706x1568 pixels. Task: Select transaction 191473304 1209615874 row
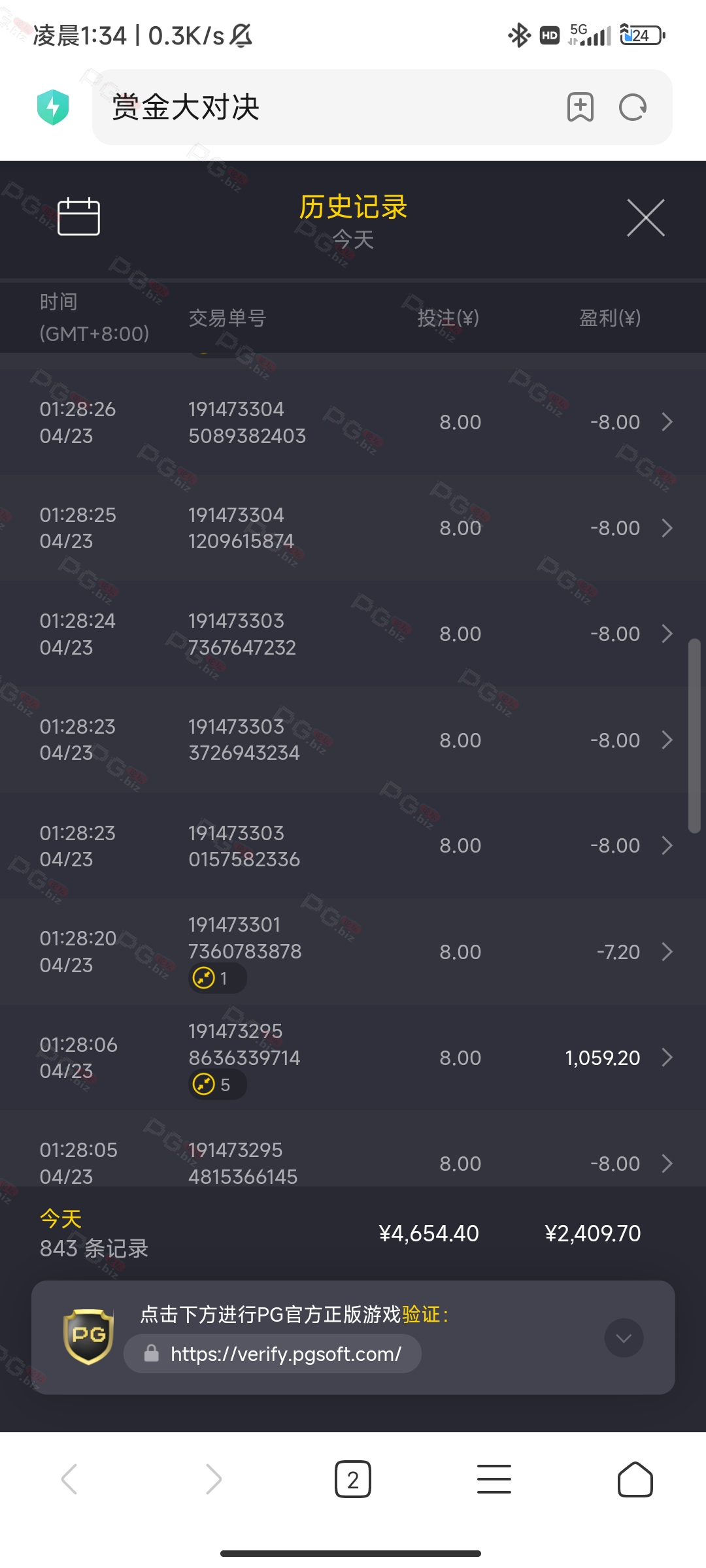pos(353,528)
